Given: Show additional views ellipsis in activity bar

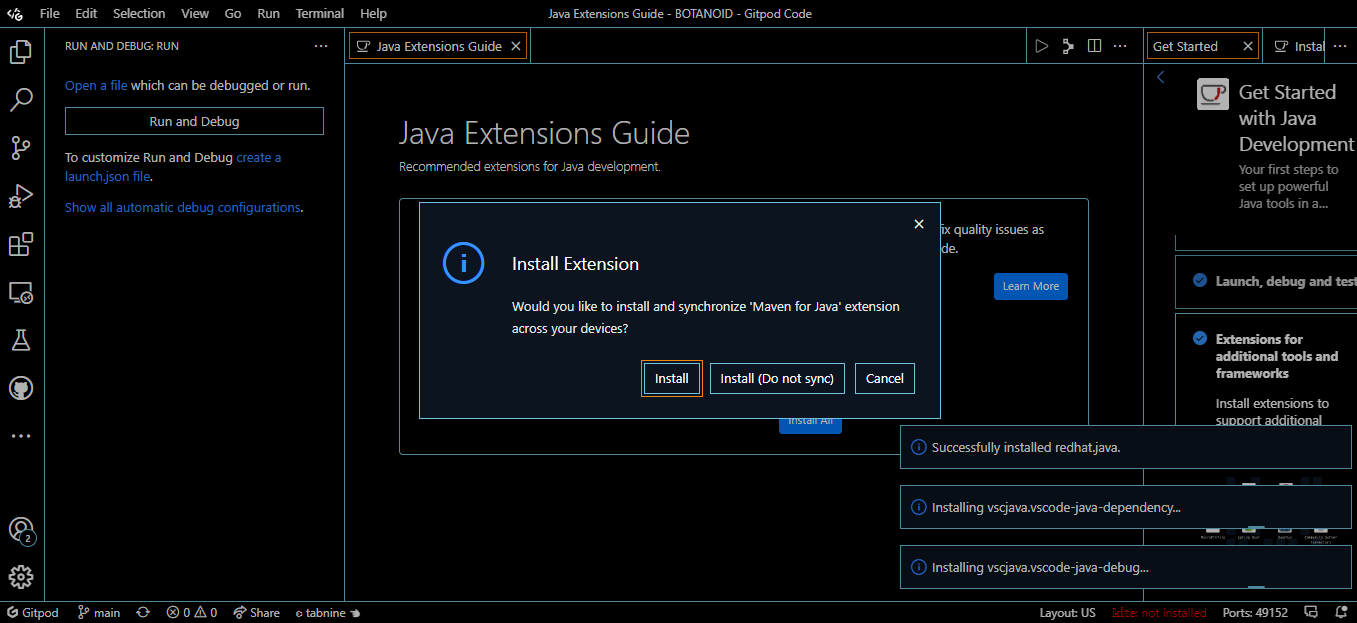Looking at the screenshot, I should click(x=21, y=436).
